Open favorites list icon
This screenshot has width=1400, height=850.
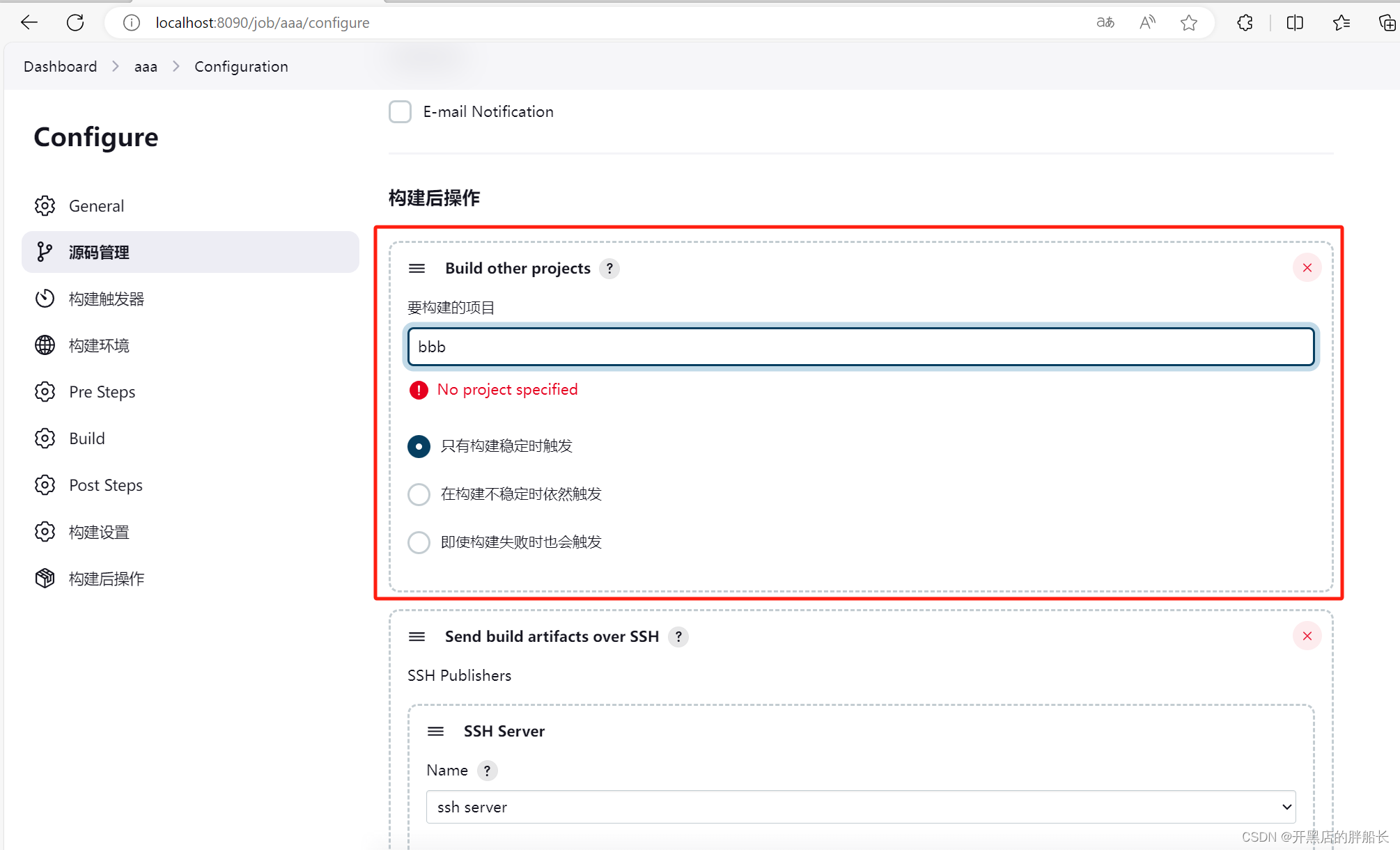coord(1341,22)
